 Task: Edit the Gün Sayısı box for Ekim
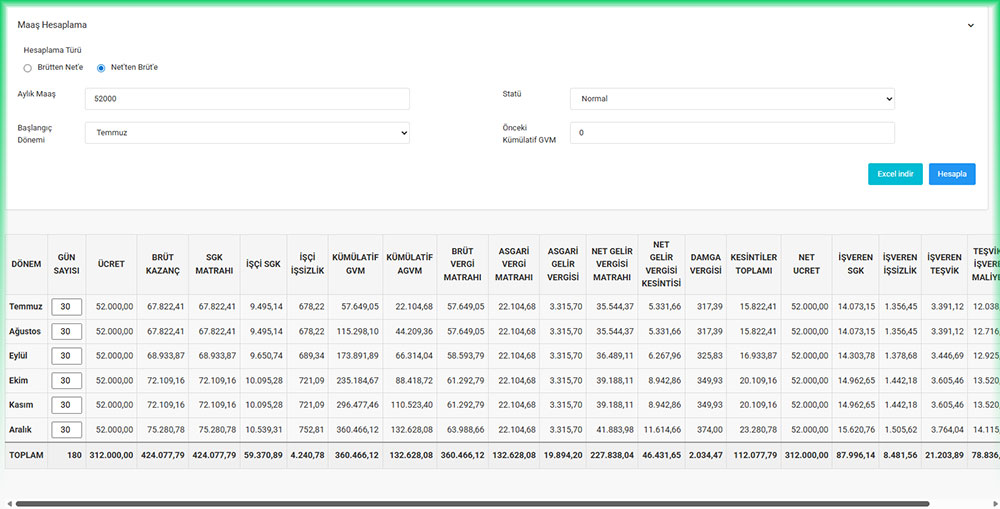pyautogui.click(x=66, y=380)
